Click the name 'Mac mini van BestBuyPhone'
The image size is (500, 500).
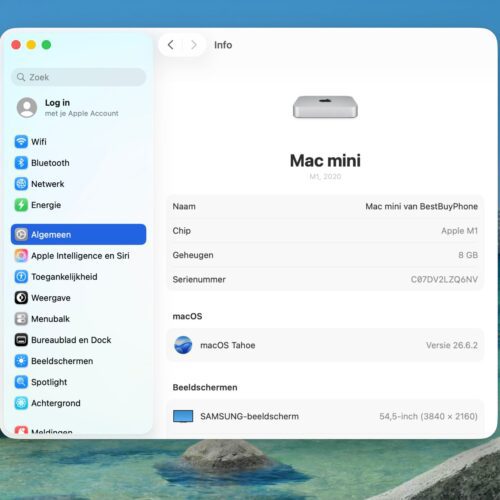point(421,206)
